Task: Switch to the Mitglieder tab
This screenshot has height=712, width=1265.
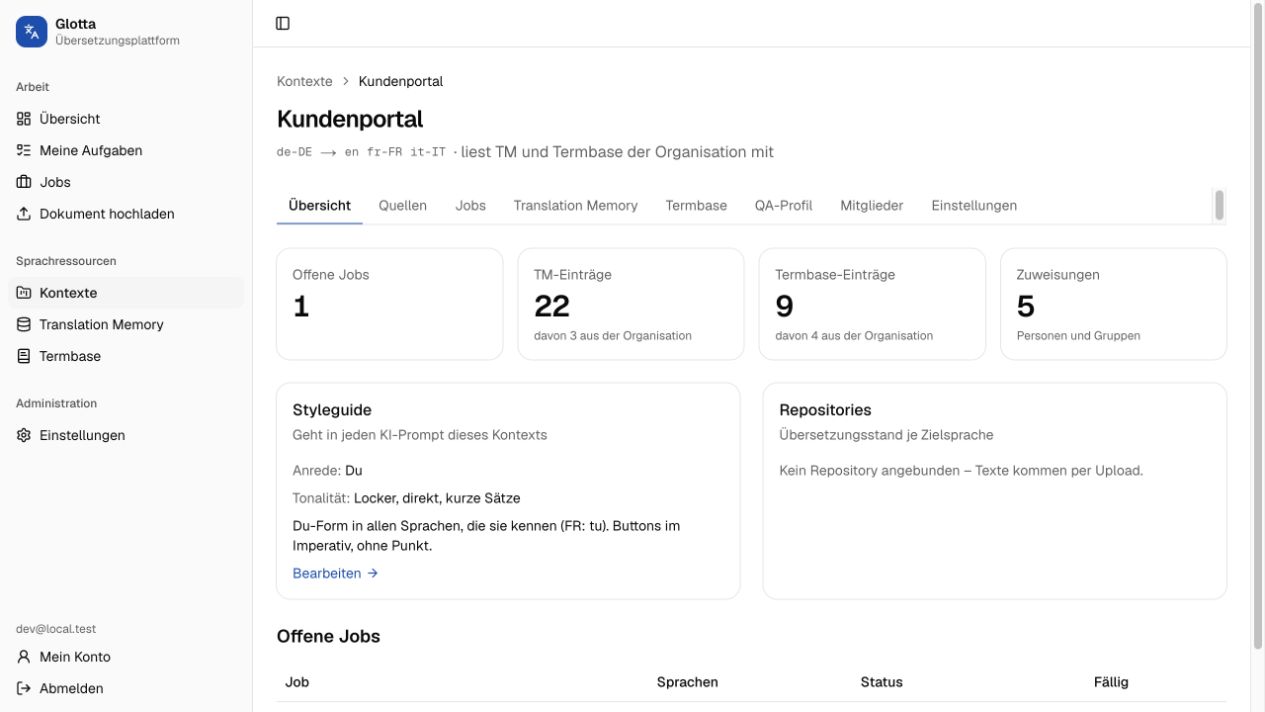Action: (871, 205)
